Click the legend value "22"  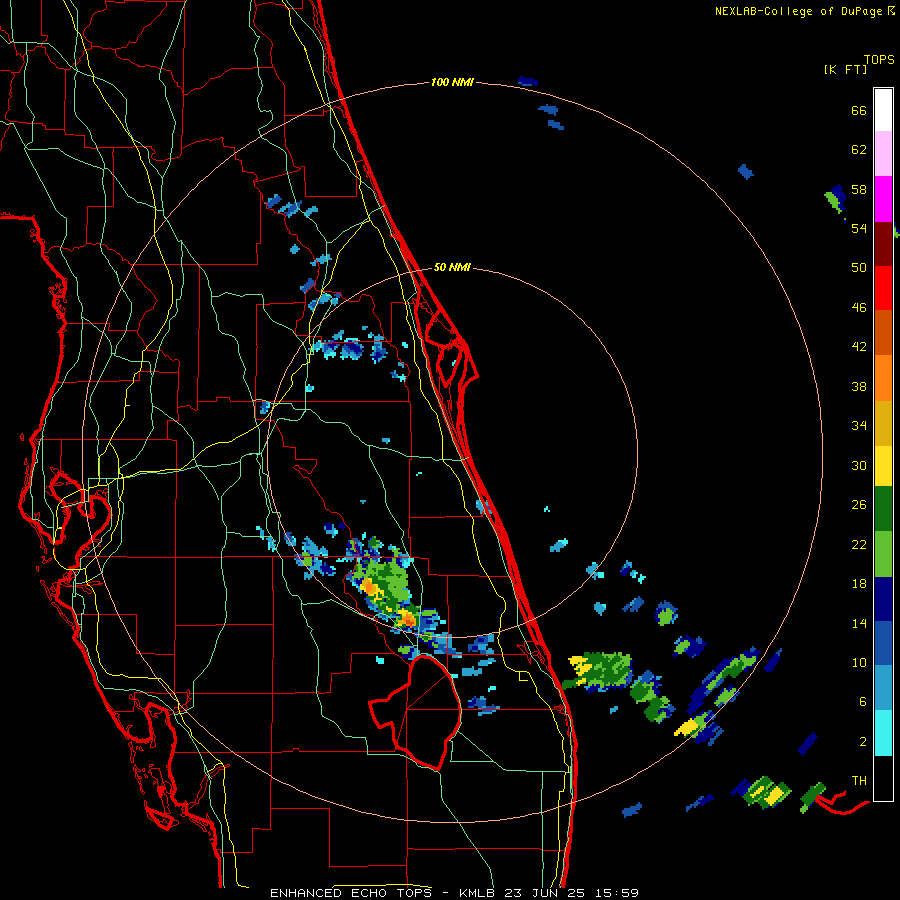pos(859,544)
